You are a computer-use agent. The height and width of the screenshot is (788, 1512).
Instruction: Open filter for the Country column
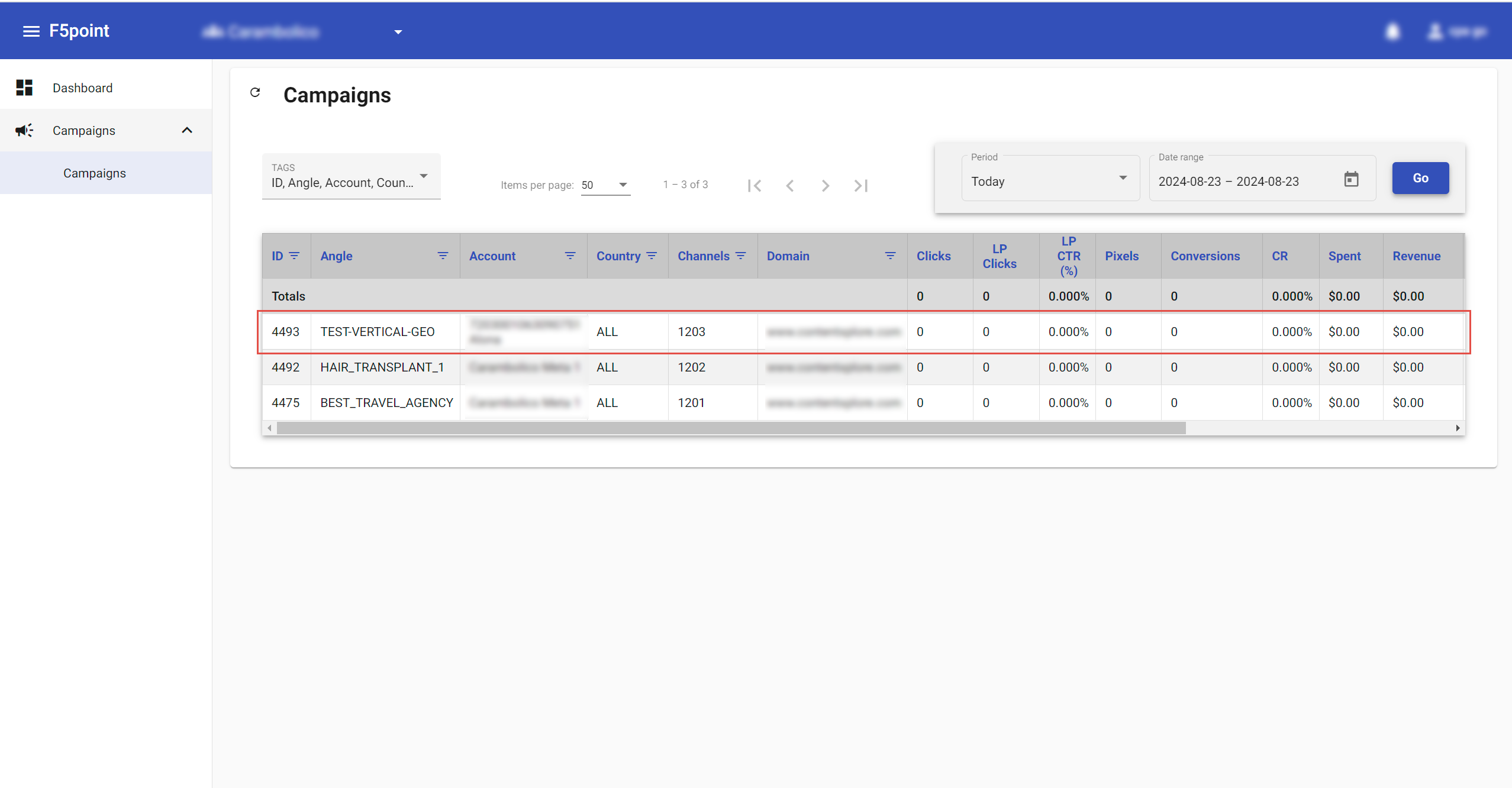pos(652,256)
